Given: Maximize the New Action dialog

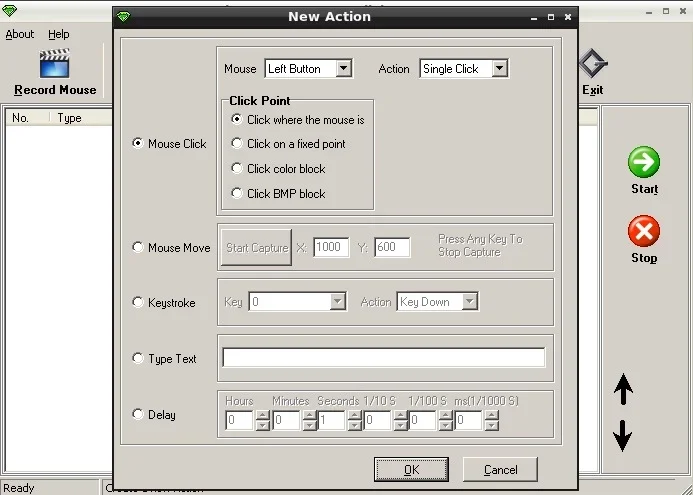Looking at the screenshot, I should [551, 17].
